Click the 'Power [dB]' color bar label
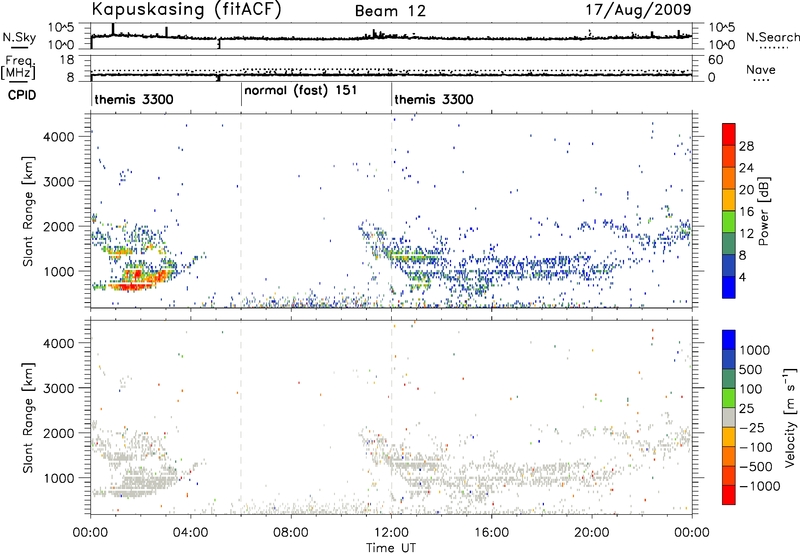800x554 pixels. point(764,211)
